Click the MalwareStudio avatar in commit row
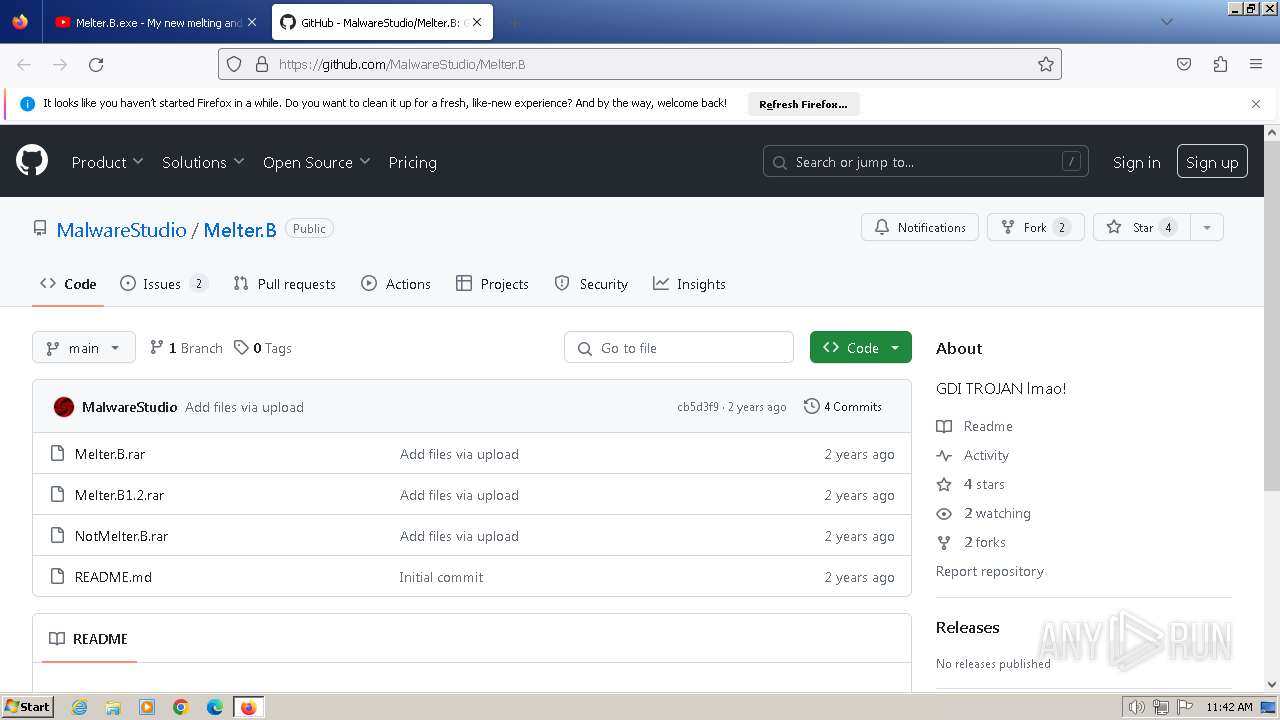 pyautogui.click(x=64, y=407)
